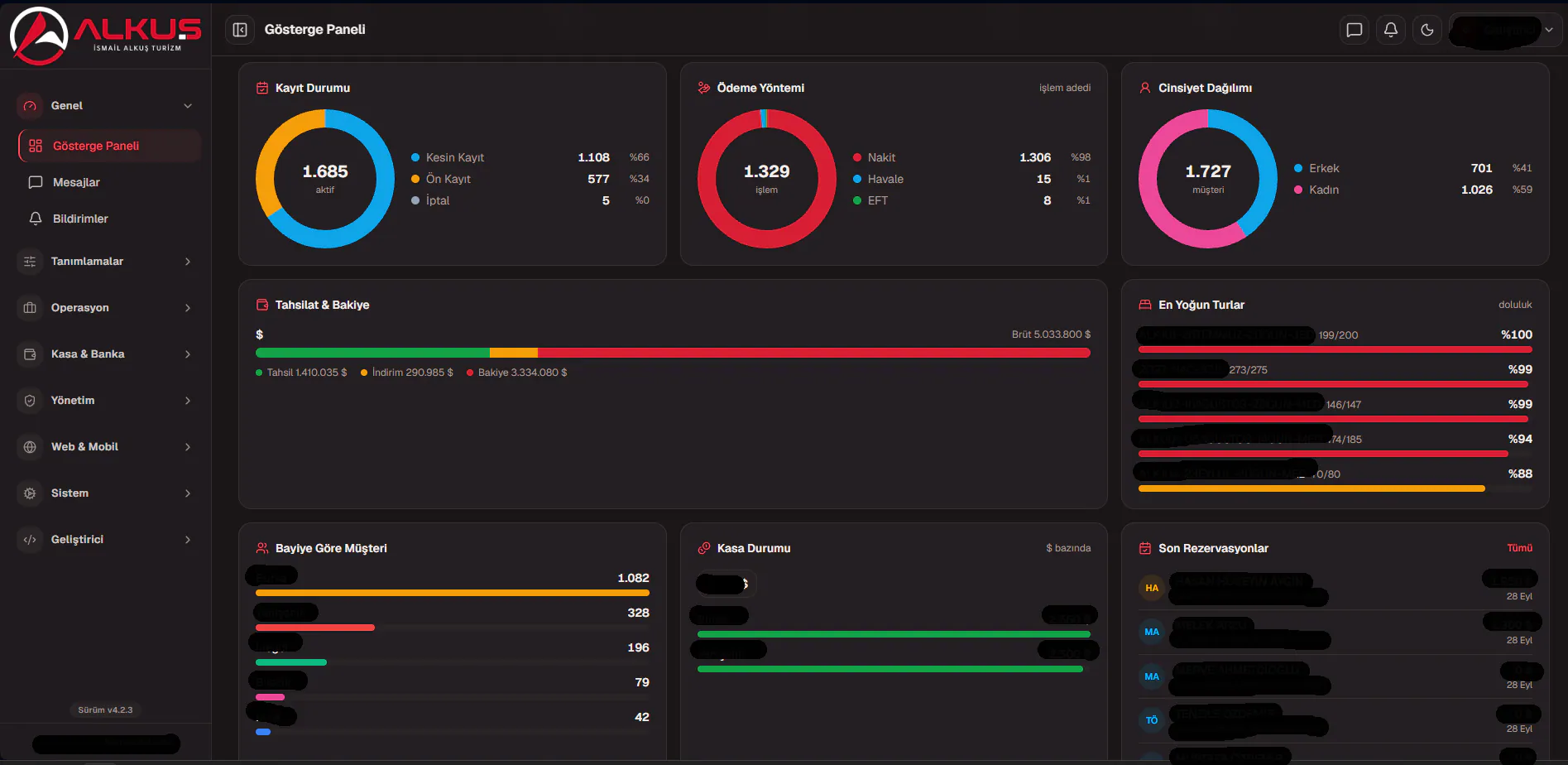The height and width of the screenshot is (765, 1568).
Task: Click the Sistem gear icon
Action: tap(30, 493)
